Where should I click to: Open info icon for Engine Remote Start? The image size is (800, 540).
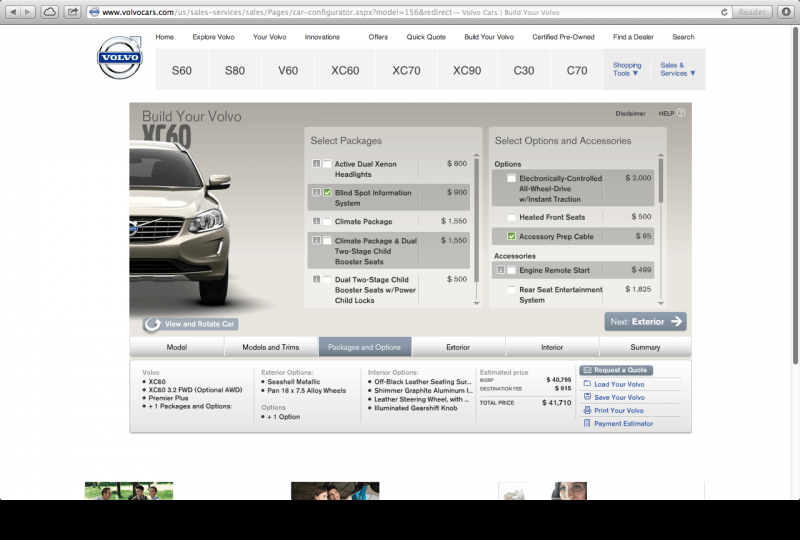[501, 269]
